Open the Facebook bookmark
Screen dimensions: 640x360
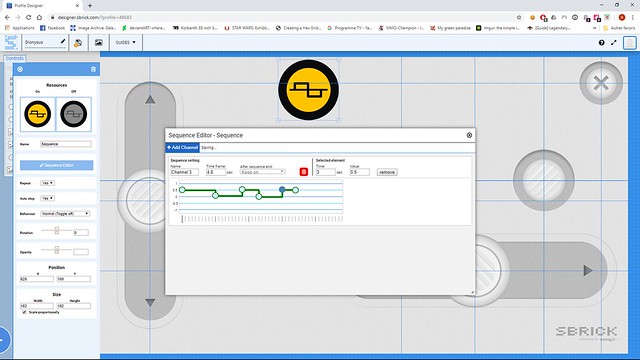pos(53,28)
